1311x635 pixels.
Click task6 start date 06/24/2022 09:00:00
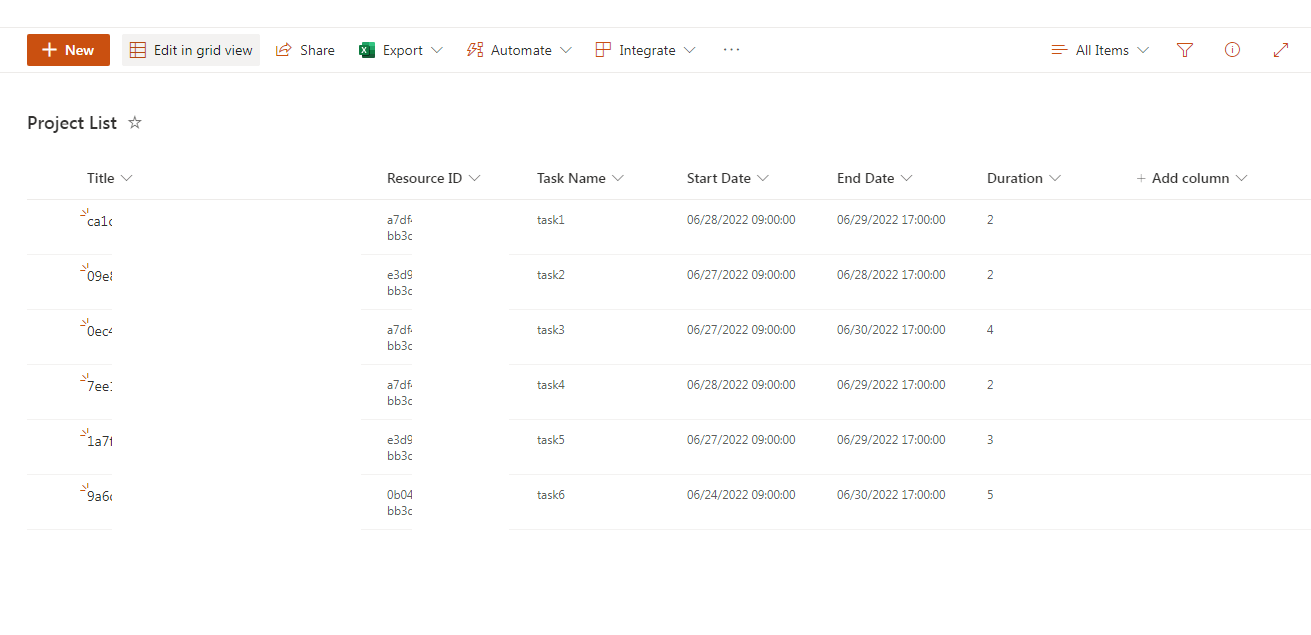click(x=741, y=495)
